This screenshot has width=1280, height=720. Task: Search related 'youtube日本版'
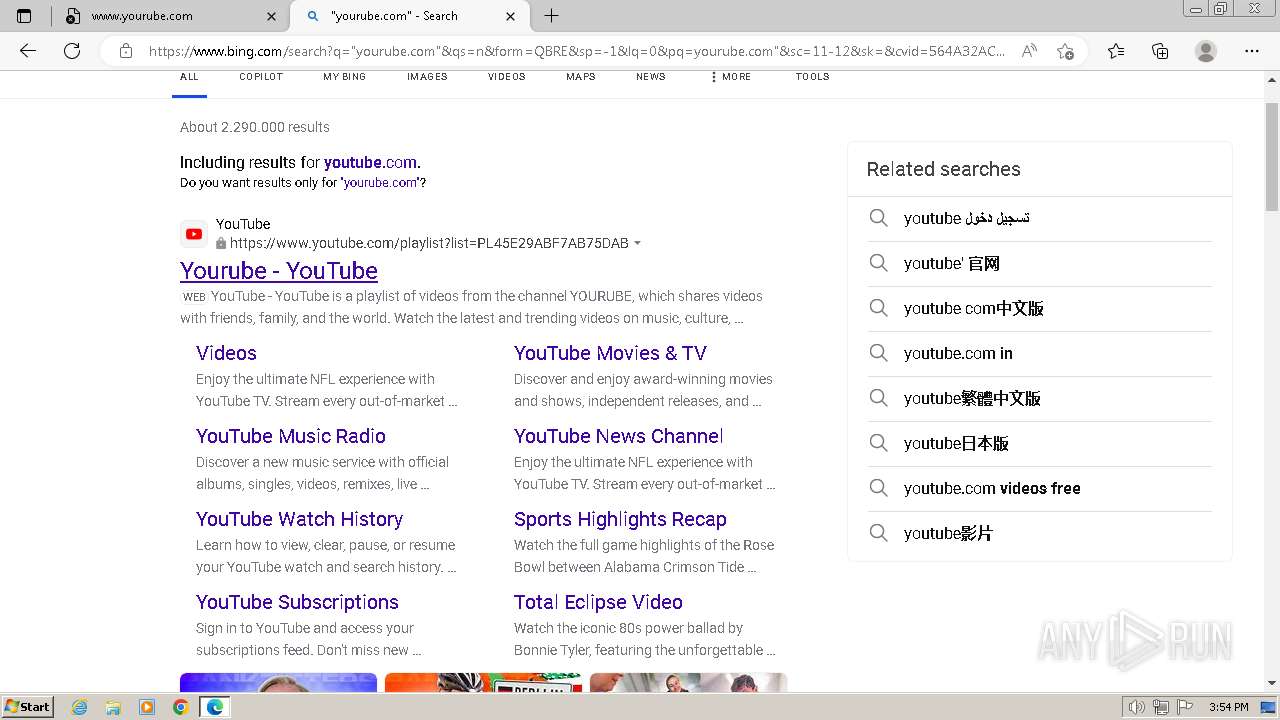point(1040,443)
